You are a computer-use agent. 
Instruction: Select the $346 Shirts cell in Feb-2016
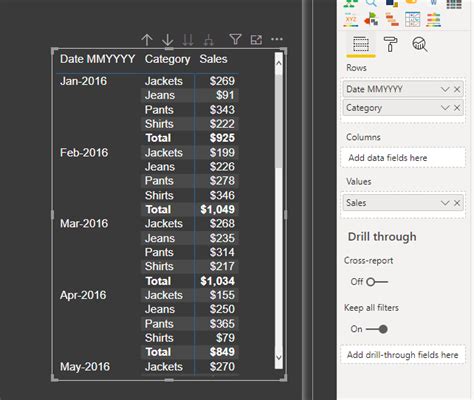tap(222, 195)
